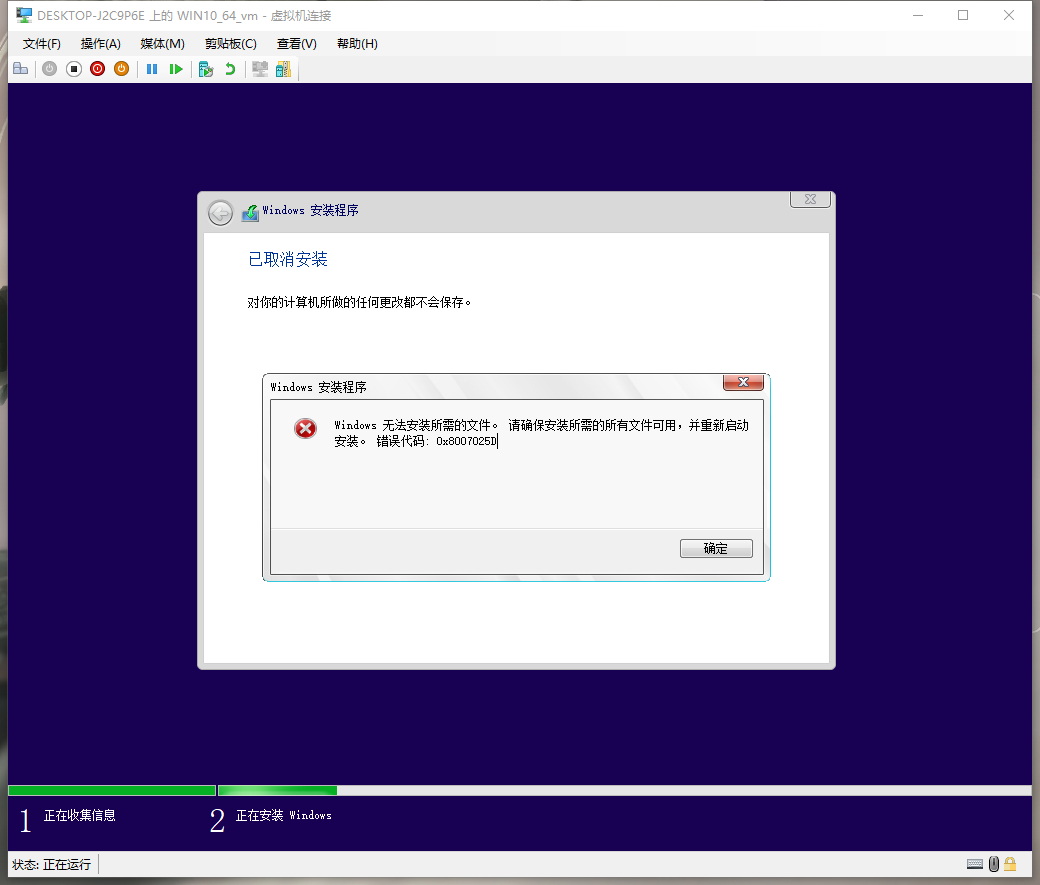The width and height of the screenshot is (1040, 885).
Task: Open the 操作(A) menu
Action: coord(101,44)
